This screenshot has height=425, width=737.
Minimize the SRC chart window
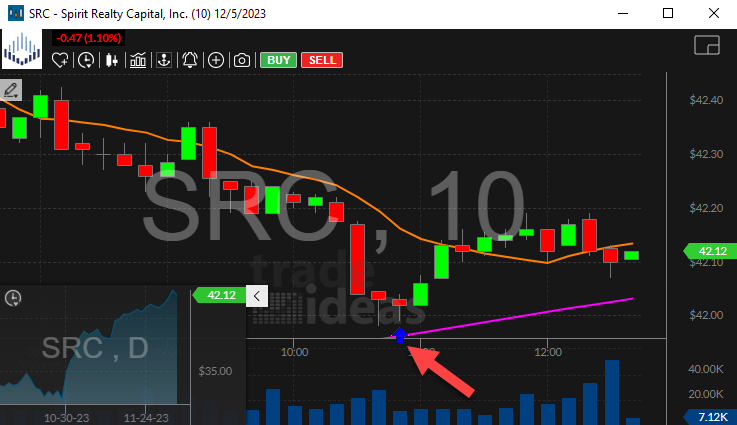click(x=623, y=13)
